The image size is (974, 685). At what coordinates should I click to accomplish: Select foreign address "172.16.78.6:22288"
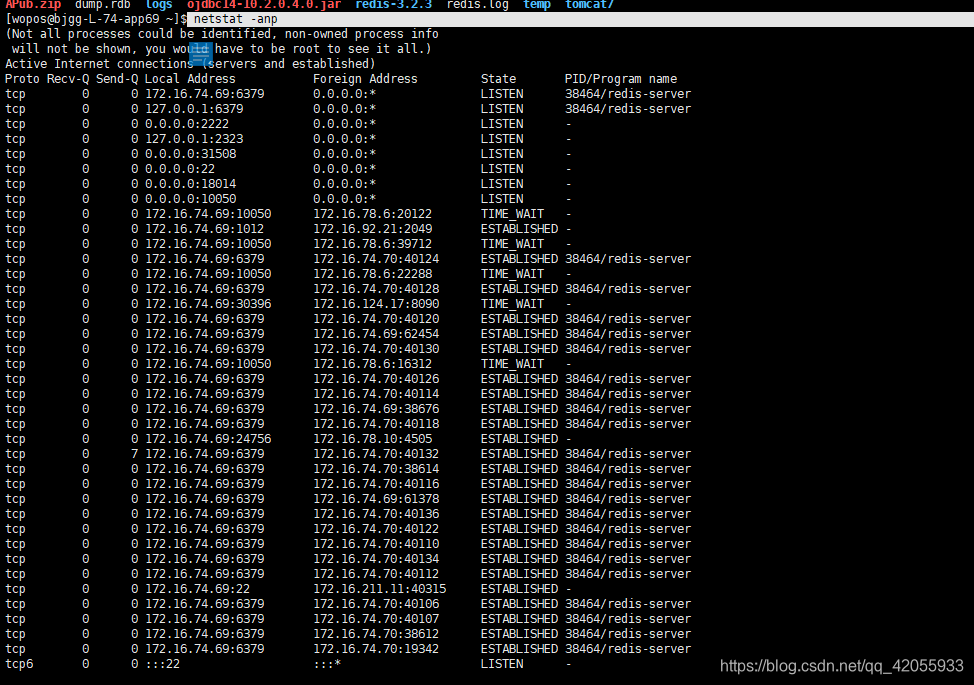point(372,274)
